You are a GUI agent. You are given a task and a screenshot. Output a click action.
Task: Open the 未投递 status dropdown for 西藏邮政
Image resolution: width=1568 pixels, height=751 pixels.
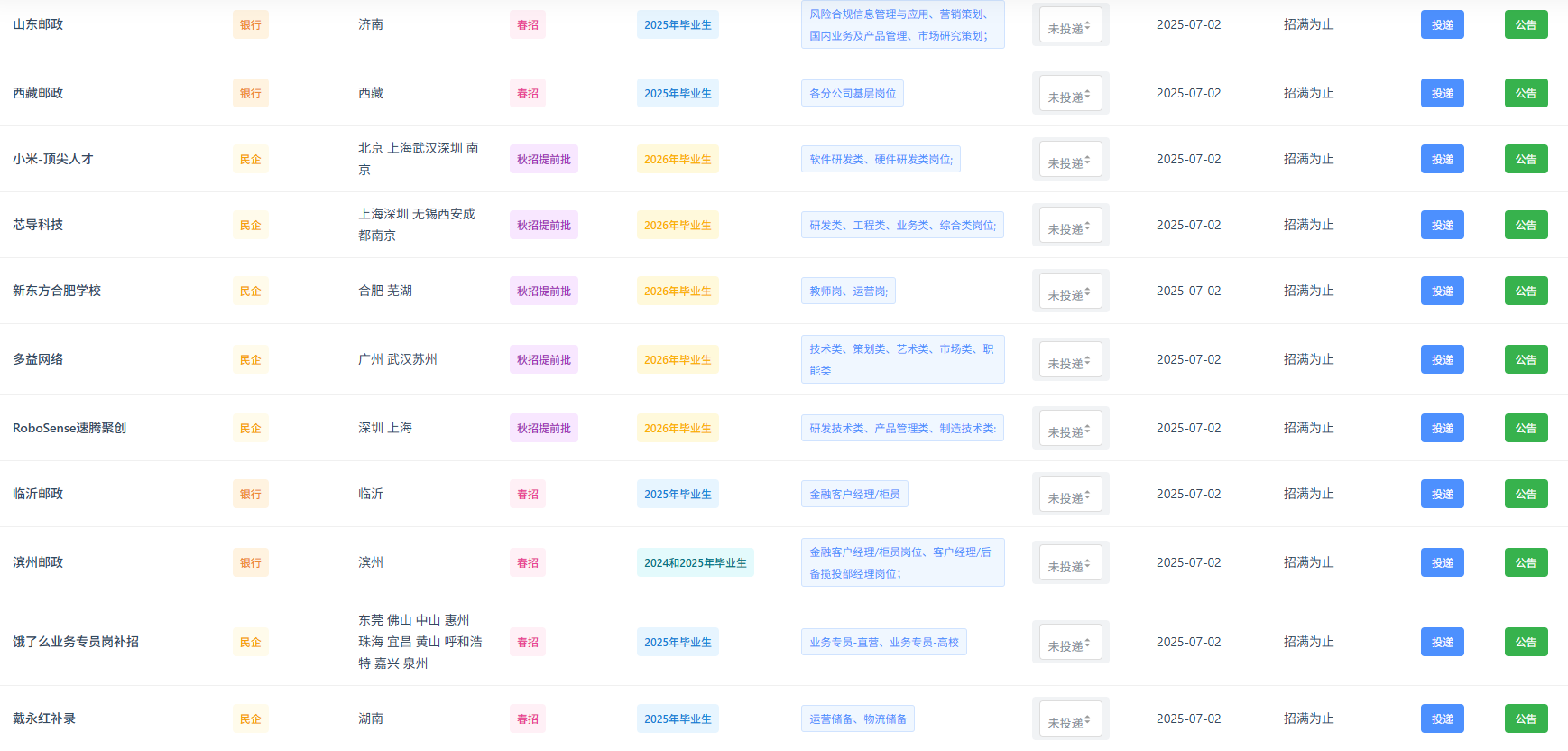coord(1070,93)
